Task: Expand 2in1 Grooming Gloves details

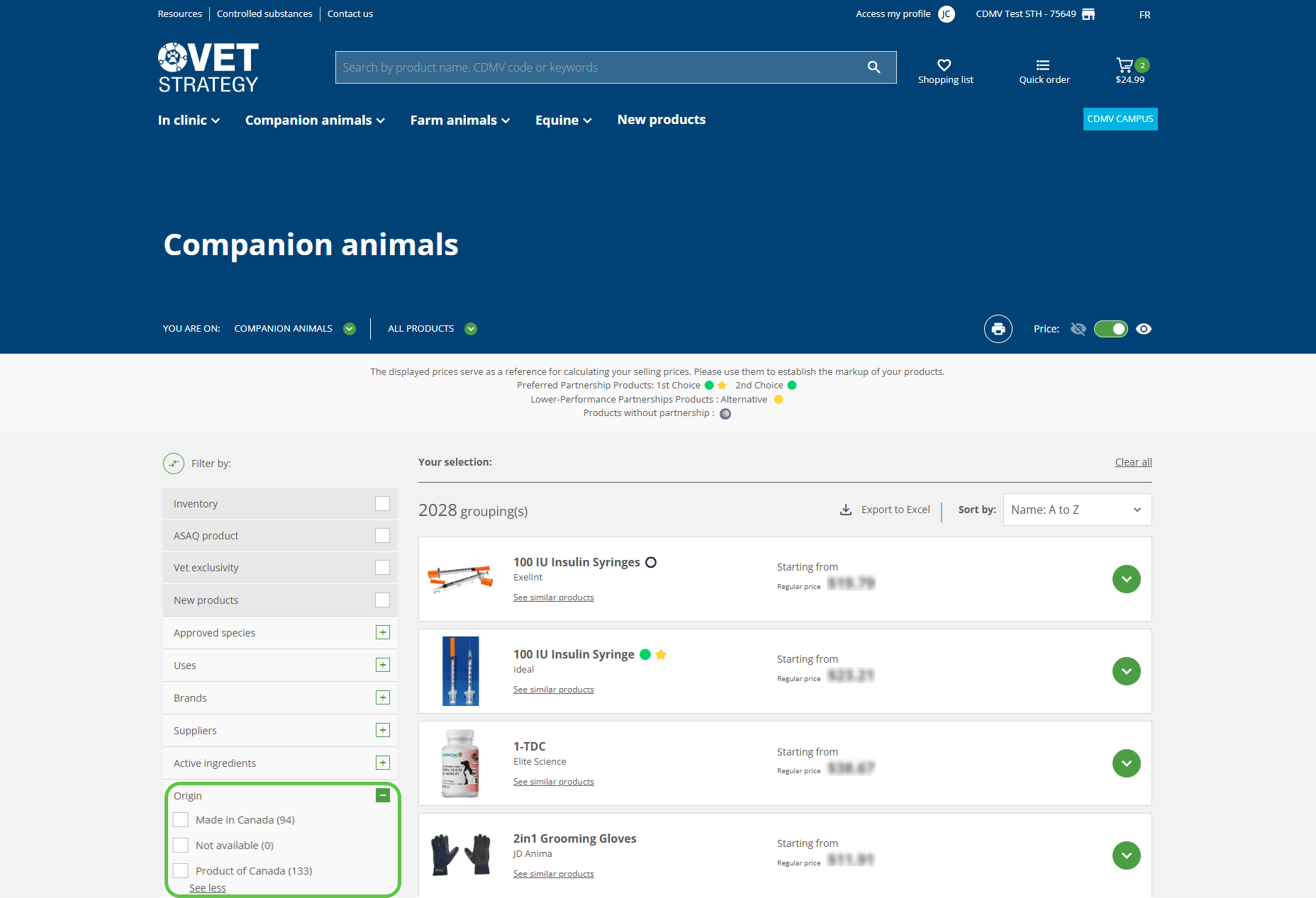Action: (1126, 856)
